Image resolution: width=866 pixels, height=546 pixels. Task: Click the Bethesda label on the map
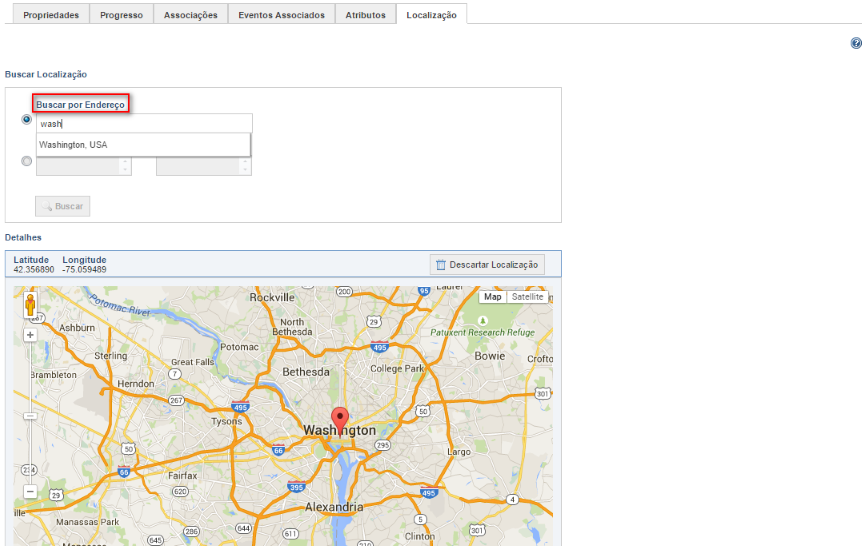[306, 372]
